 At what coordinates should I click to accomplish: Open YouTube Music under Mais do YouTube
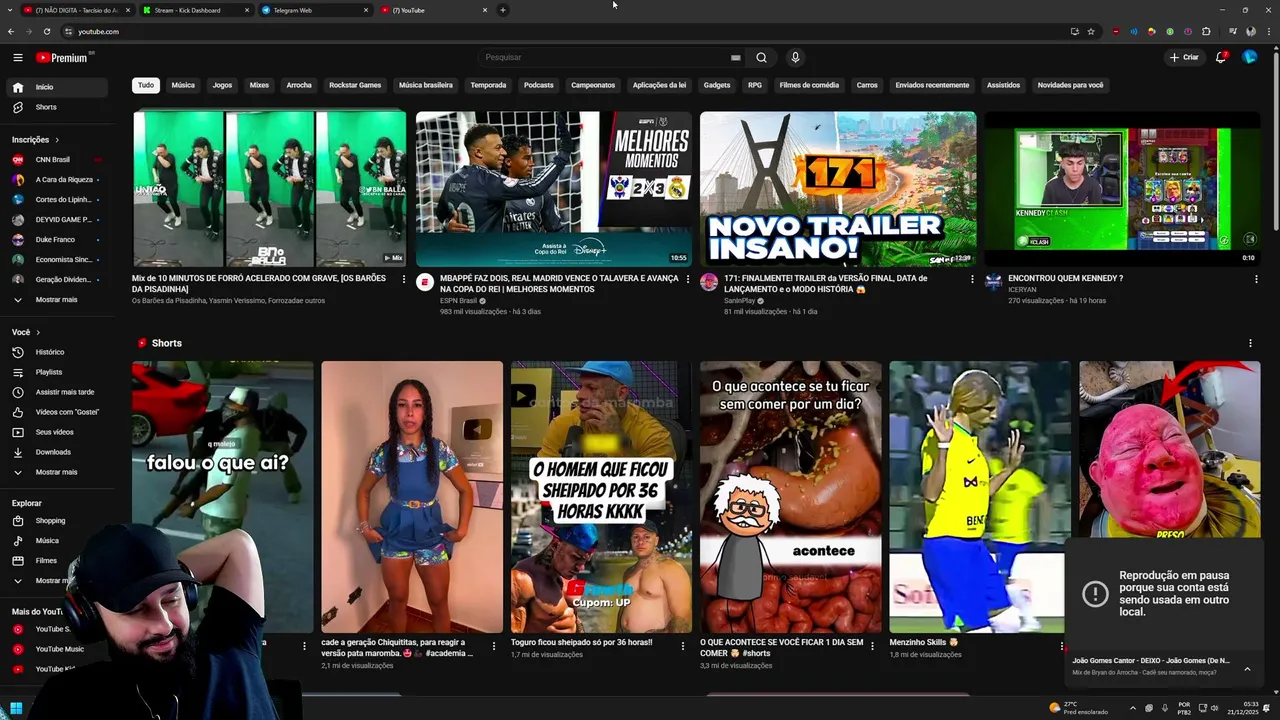point(60,649)
